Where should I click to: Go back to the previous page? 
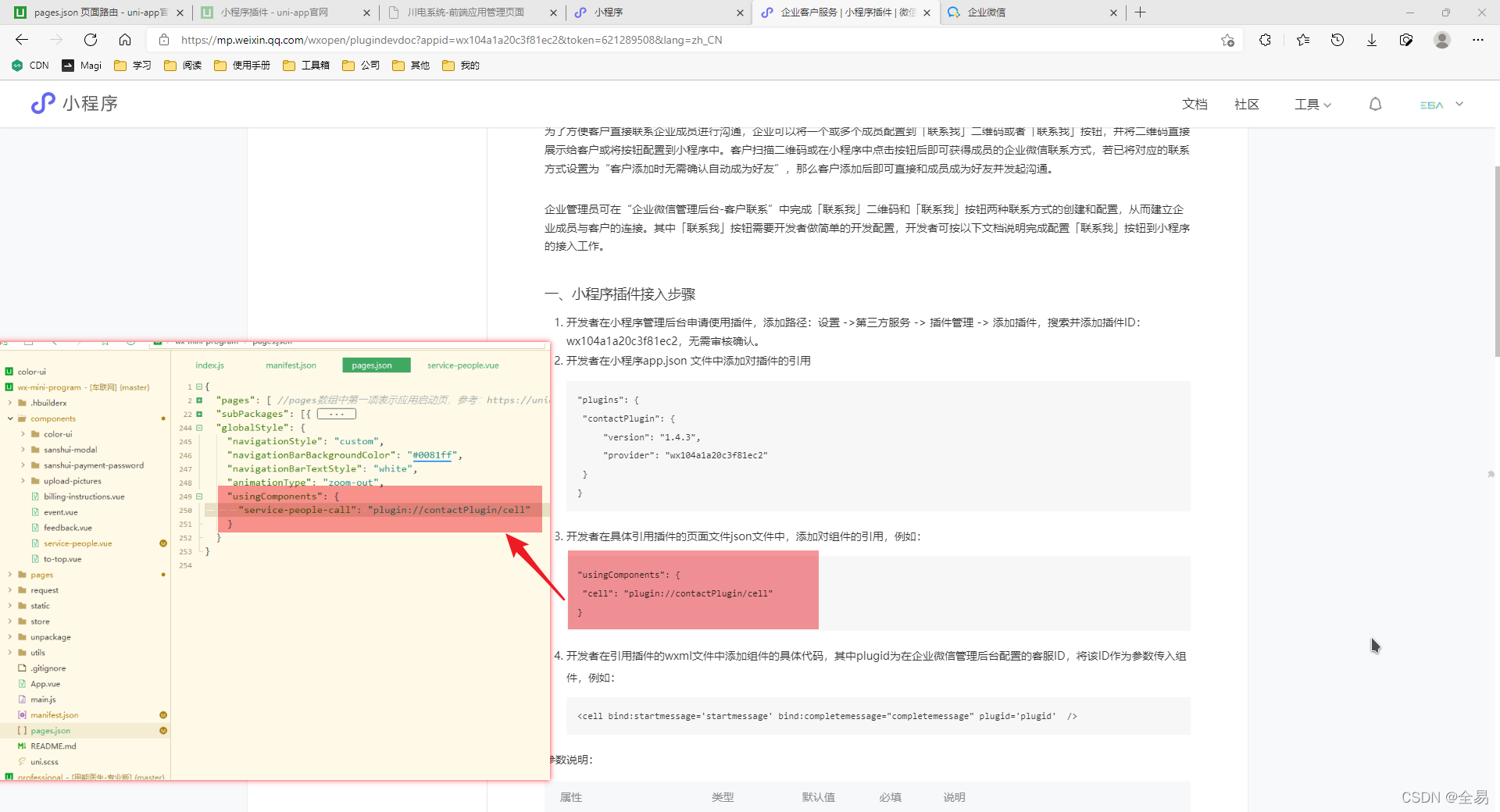[22, 40]
